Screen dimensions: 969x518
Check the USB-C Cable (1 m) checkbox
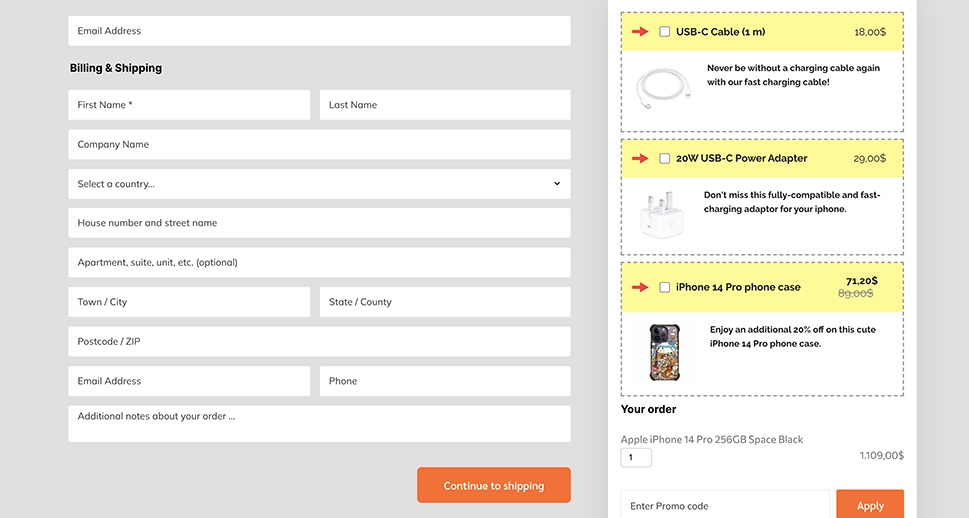tap(665, 32)
